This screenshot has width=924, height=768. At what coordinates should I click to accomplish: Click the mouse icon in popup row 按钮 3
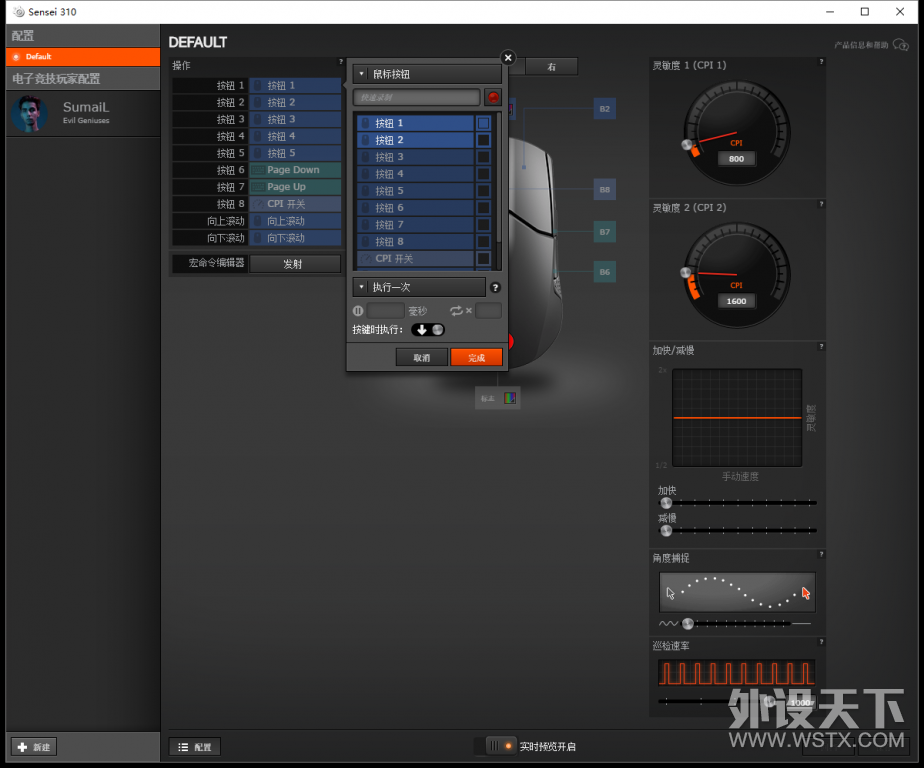click(365, 157)
